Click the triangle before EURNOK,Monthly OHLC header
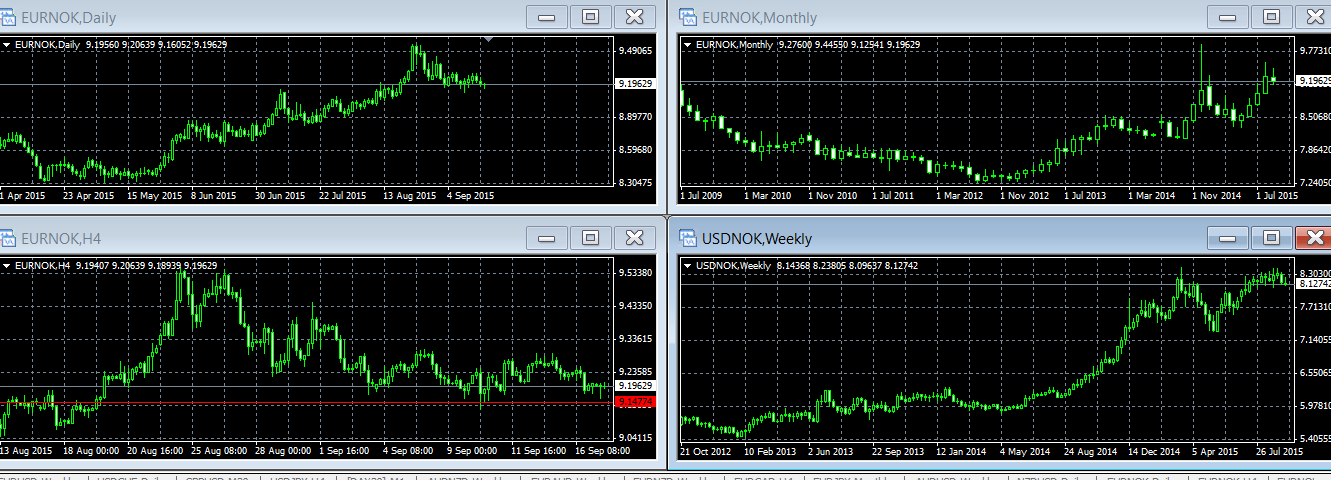This screenshot has width=1331, height=480. (687, 45)
